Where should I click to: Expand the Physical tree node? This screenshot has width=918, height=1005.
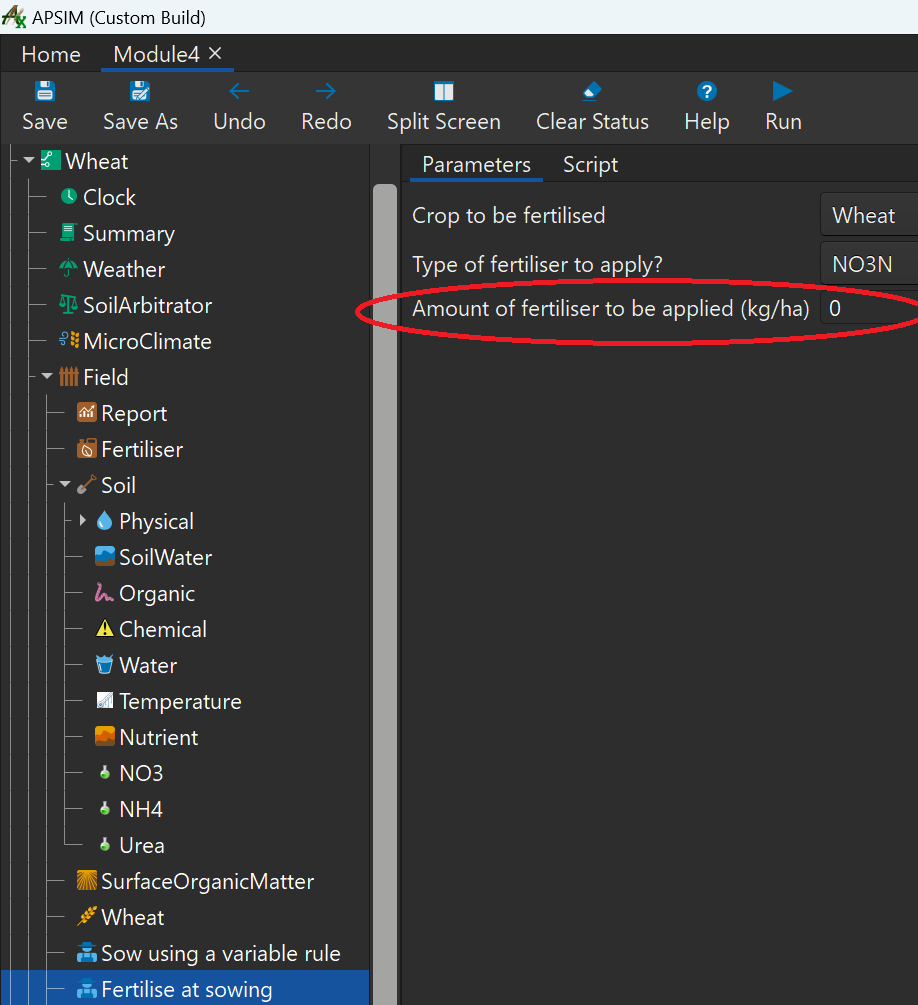83,520
